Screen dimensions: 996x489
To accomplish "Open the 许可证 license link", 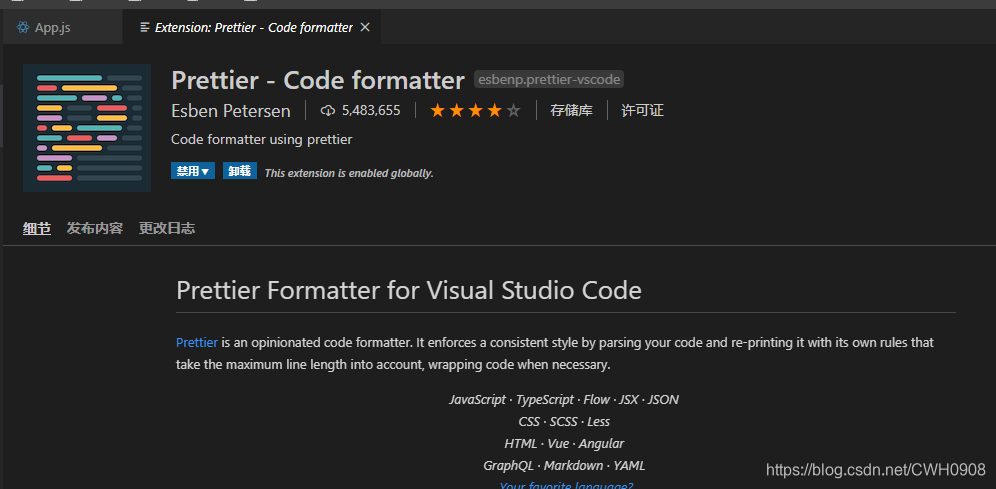I will (642, 111).
